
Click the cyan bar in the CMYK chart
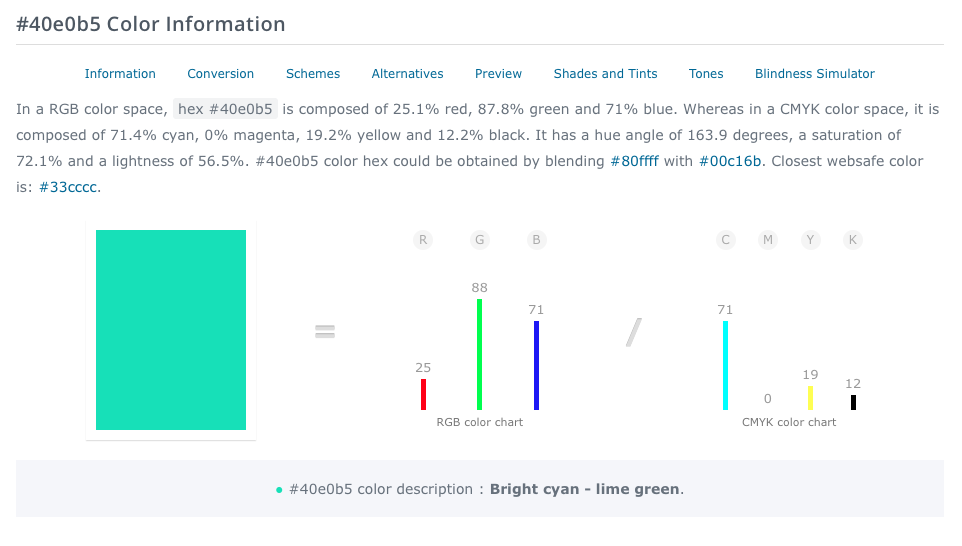(x=726, y=365)
